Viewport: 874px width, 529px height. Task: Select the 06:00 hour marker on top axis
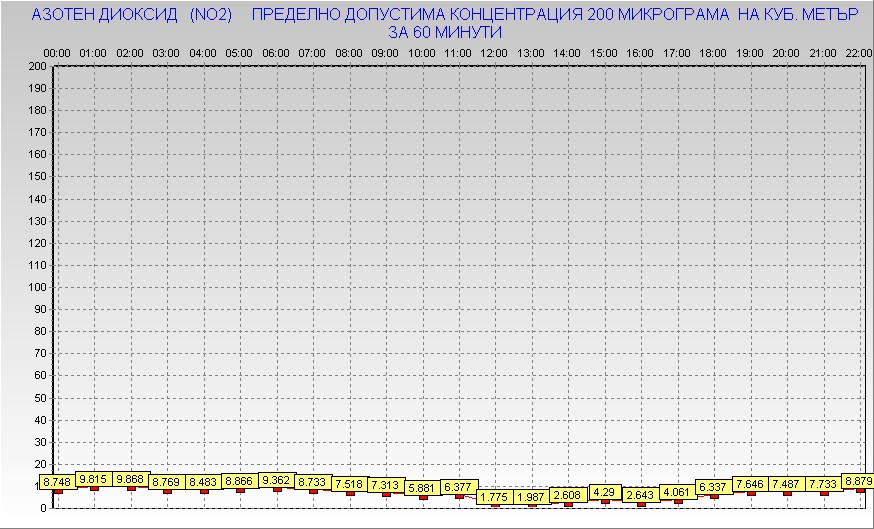click(x=275, y=52)
